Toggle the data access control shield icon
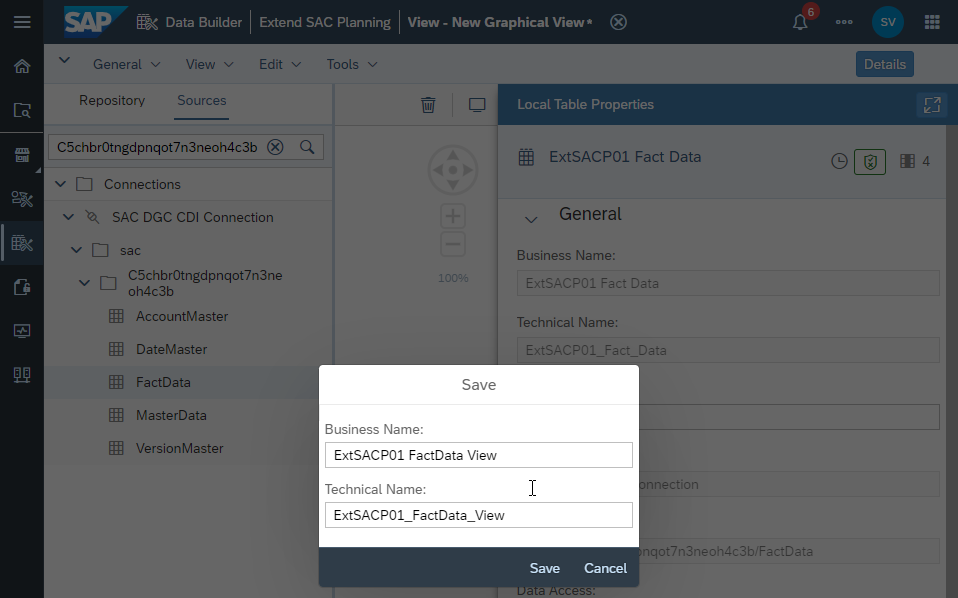 point(870,161)
